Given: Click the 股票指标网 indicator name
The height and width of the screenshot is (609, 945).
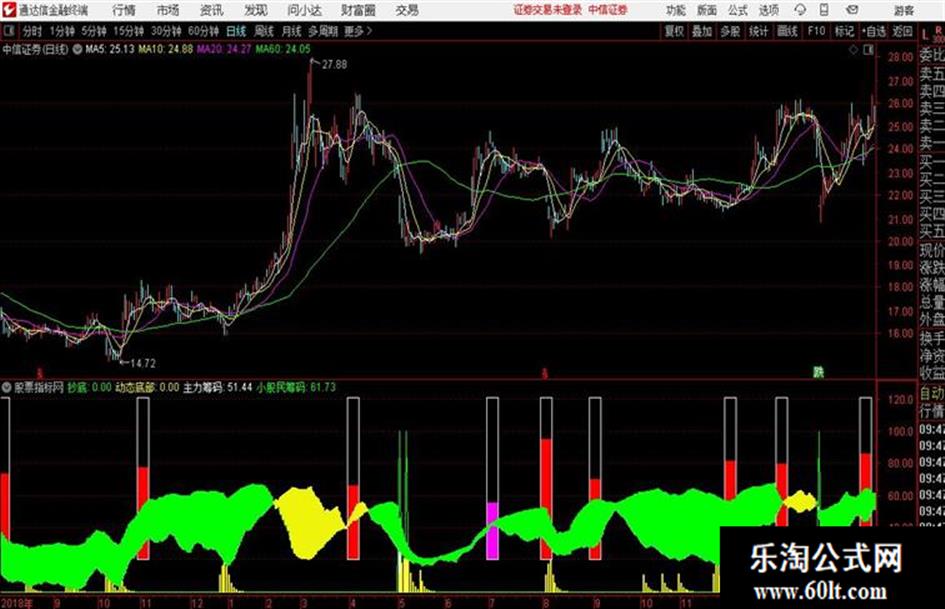Looking at the screenshot, I should [39, 387].
